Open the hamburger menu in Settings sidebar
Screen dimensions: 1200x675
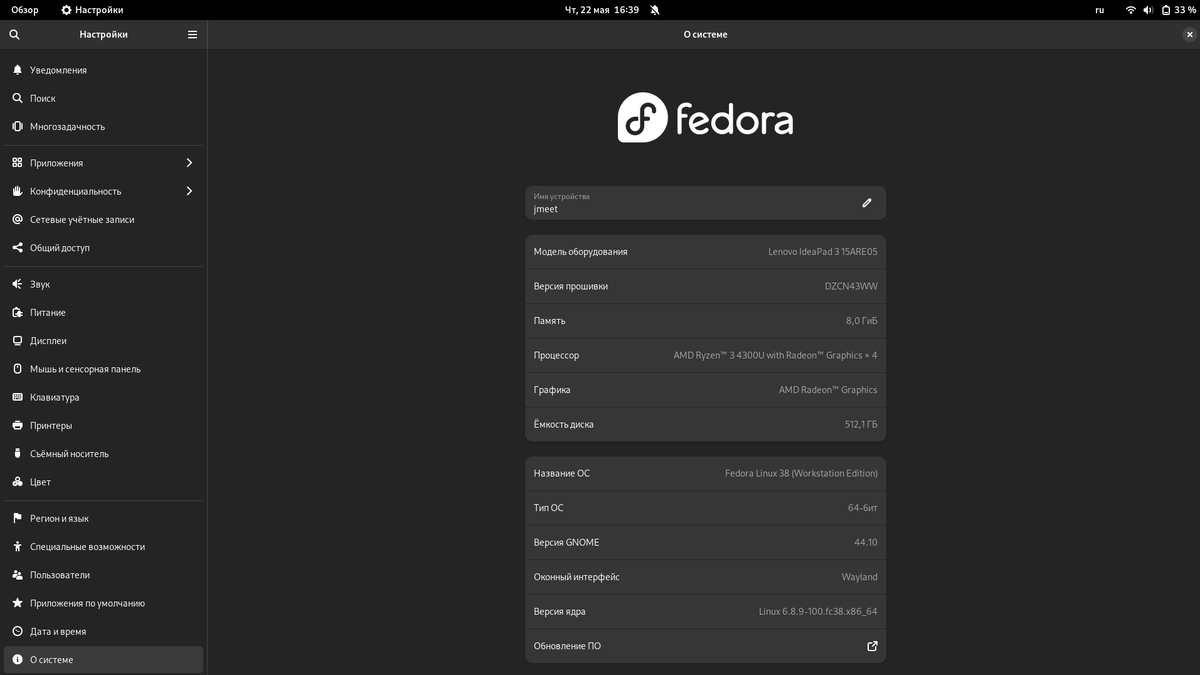tap(193, 34)
